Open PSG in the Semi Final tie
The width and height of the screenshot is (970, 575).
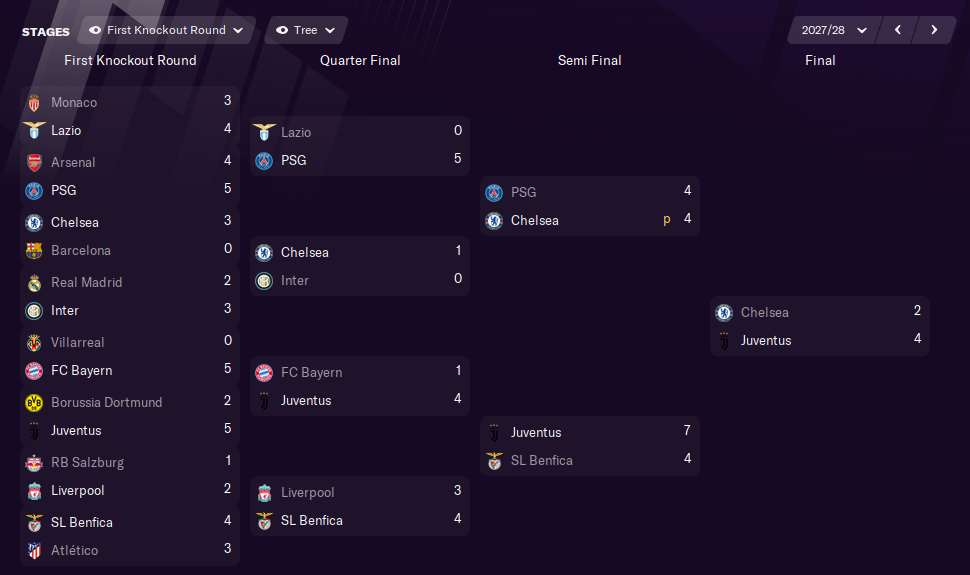tap(523, 192)
